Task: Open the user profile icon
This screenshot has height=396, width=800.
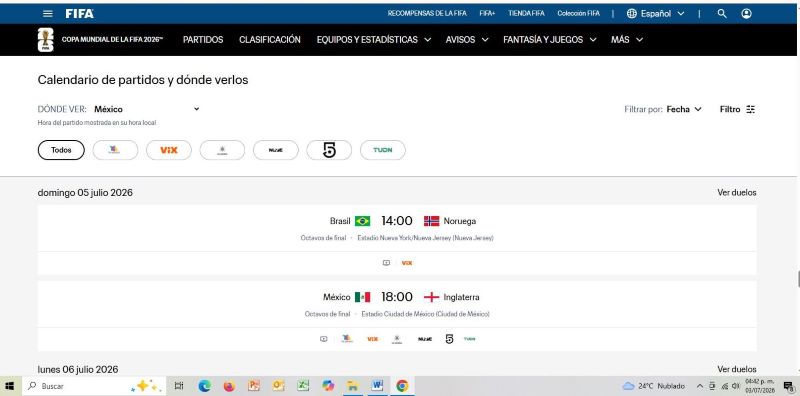Action: pyautogui.click(x=746, y=14)
